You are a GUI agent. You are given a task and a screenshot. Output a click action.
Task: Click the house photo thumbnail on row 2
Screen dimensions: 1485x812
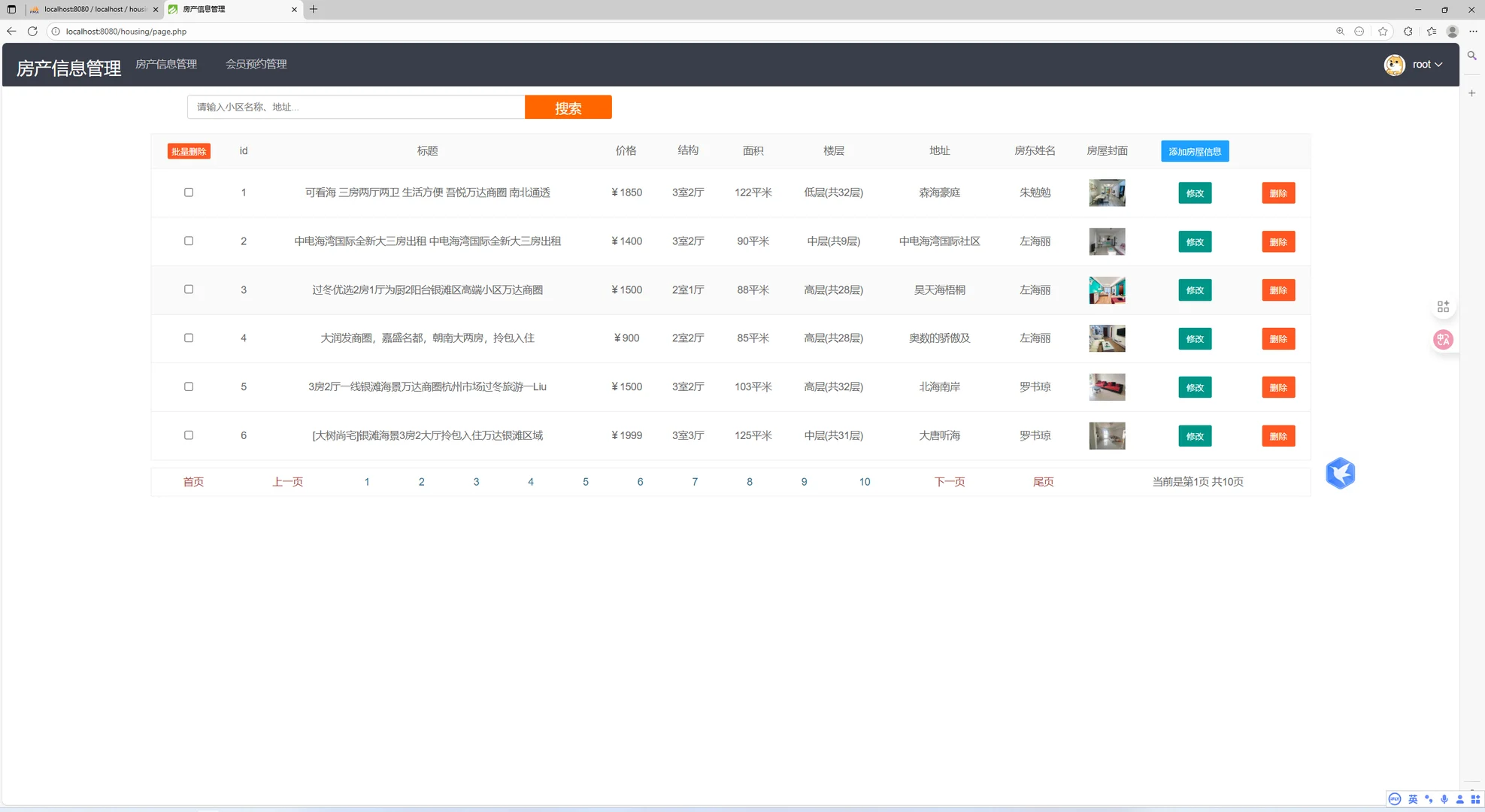(1107, 241)
